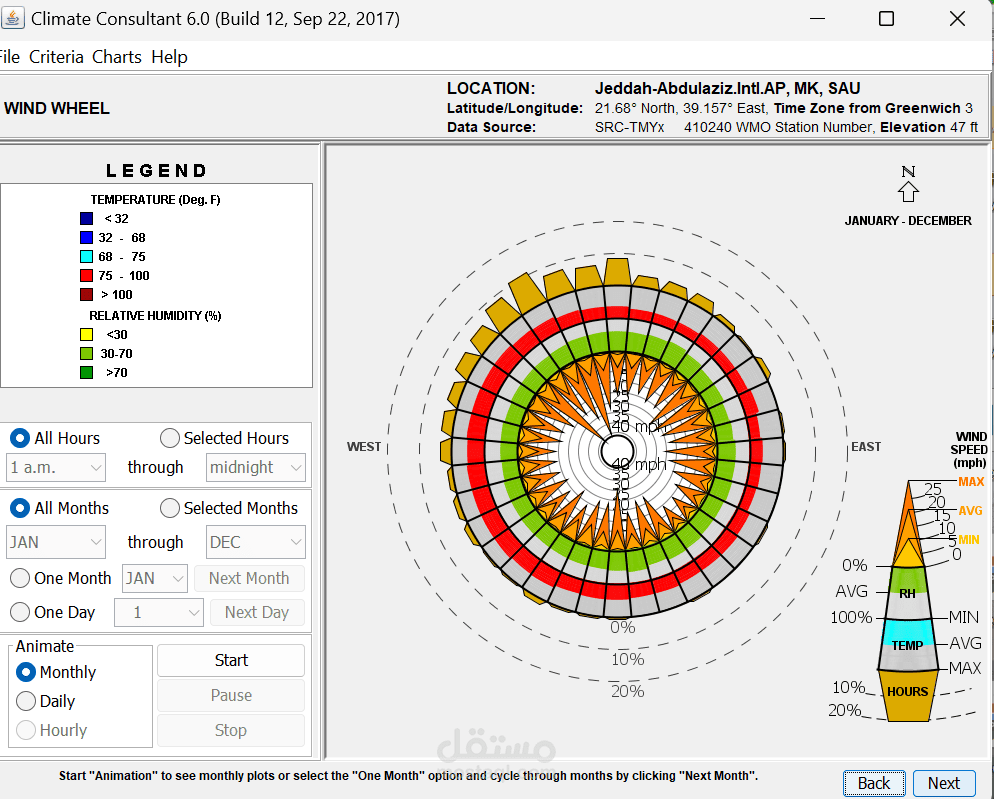
Task: Click the dark blue <32 temperature swatch
Action: [x=87, y=219]
